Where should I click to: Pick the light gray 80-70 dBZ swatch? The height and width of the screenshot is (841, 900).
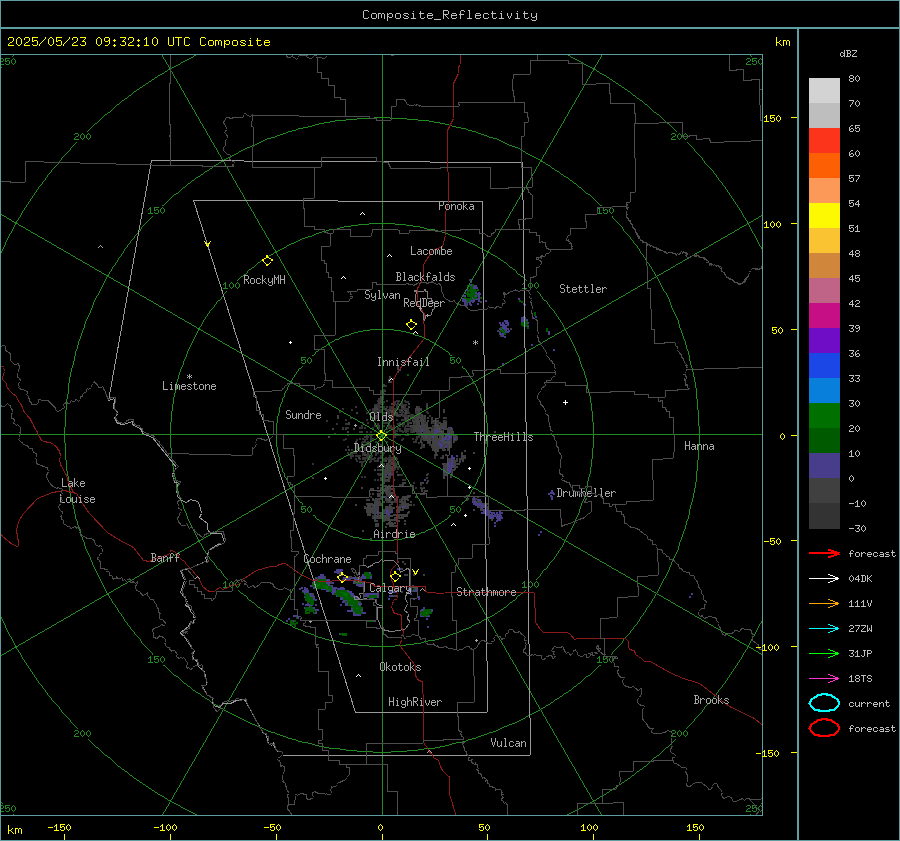(824, 91)
